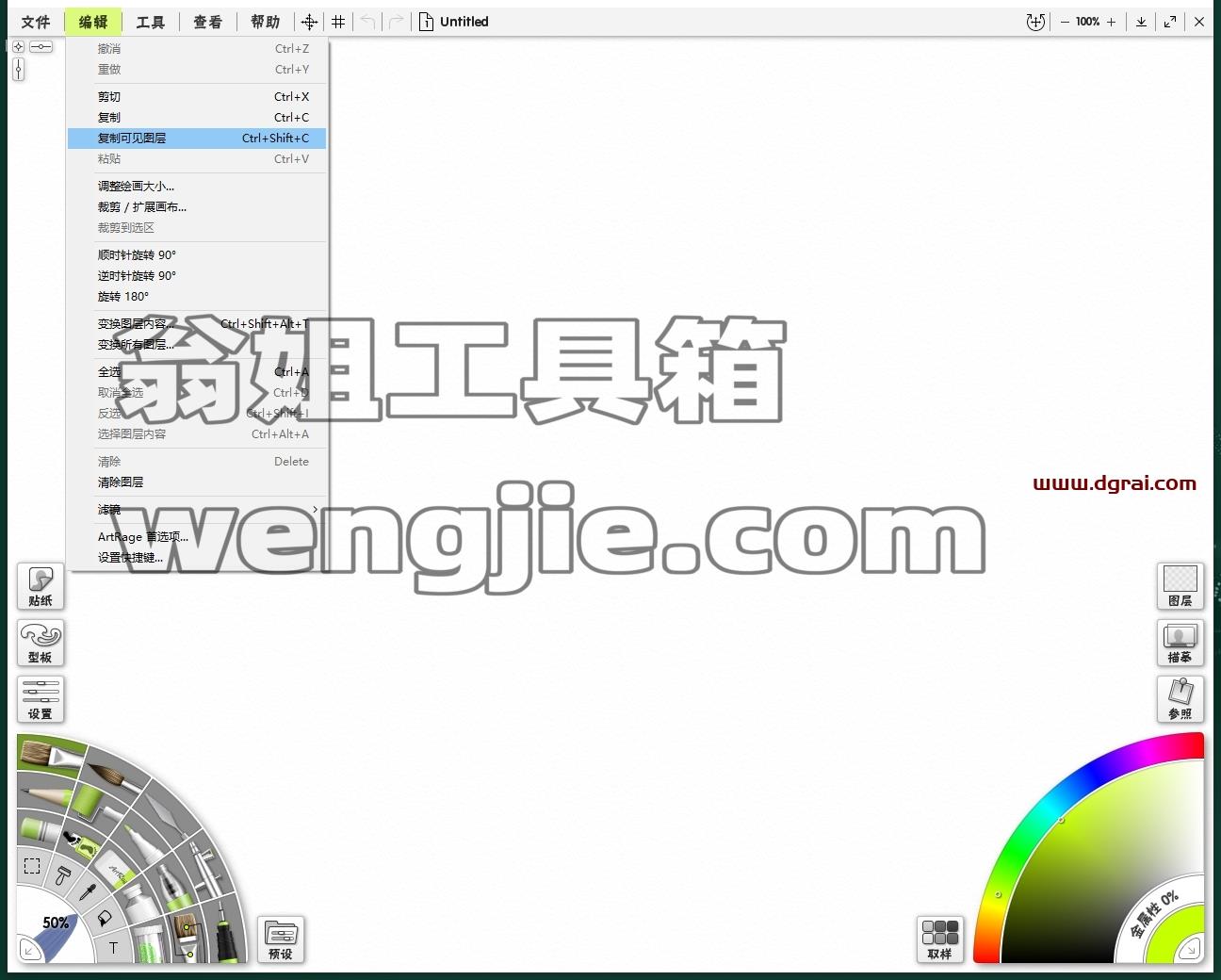1221x980 pixels.
Task: Choose 设置快捷键... menu entry
Action: tap(197, 558)
